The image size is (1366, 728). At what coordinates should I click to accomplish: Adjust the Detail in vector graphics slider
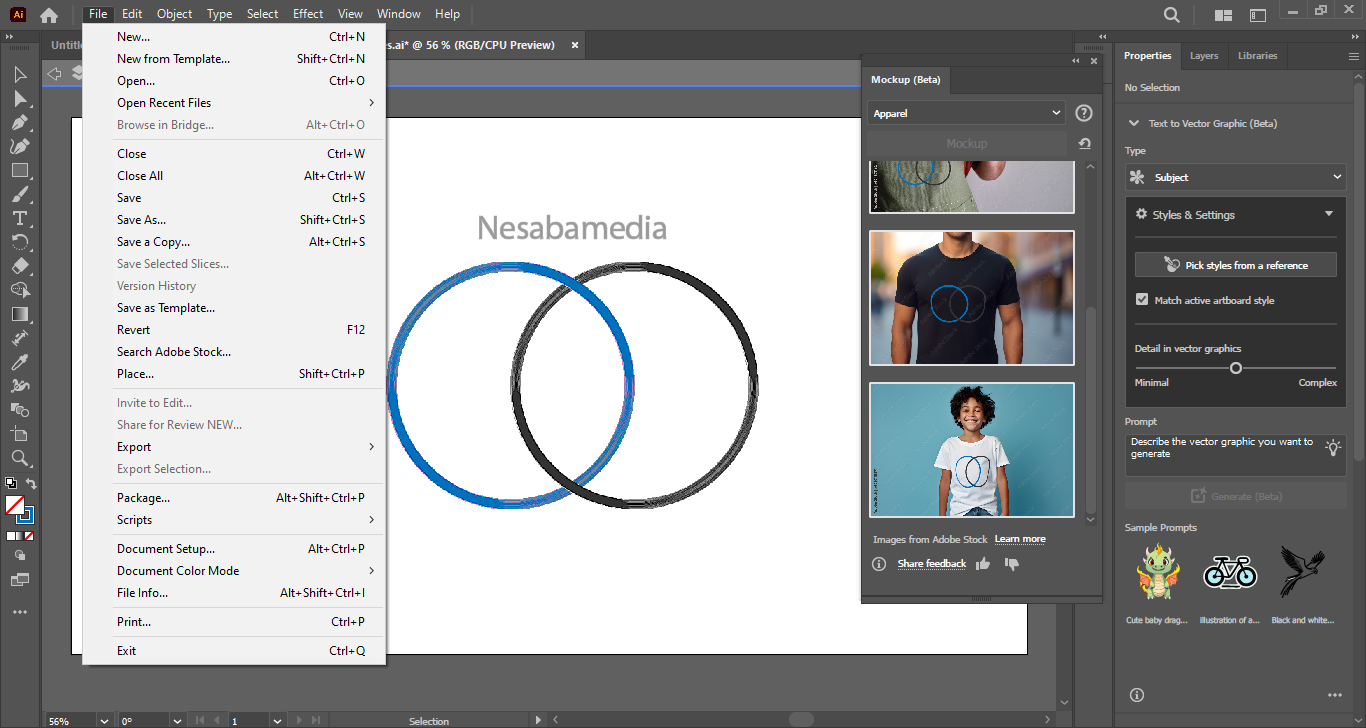pos(1236,368)
